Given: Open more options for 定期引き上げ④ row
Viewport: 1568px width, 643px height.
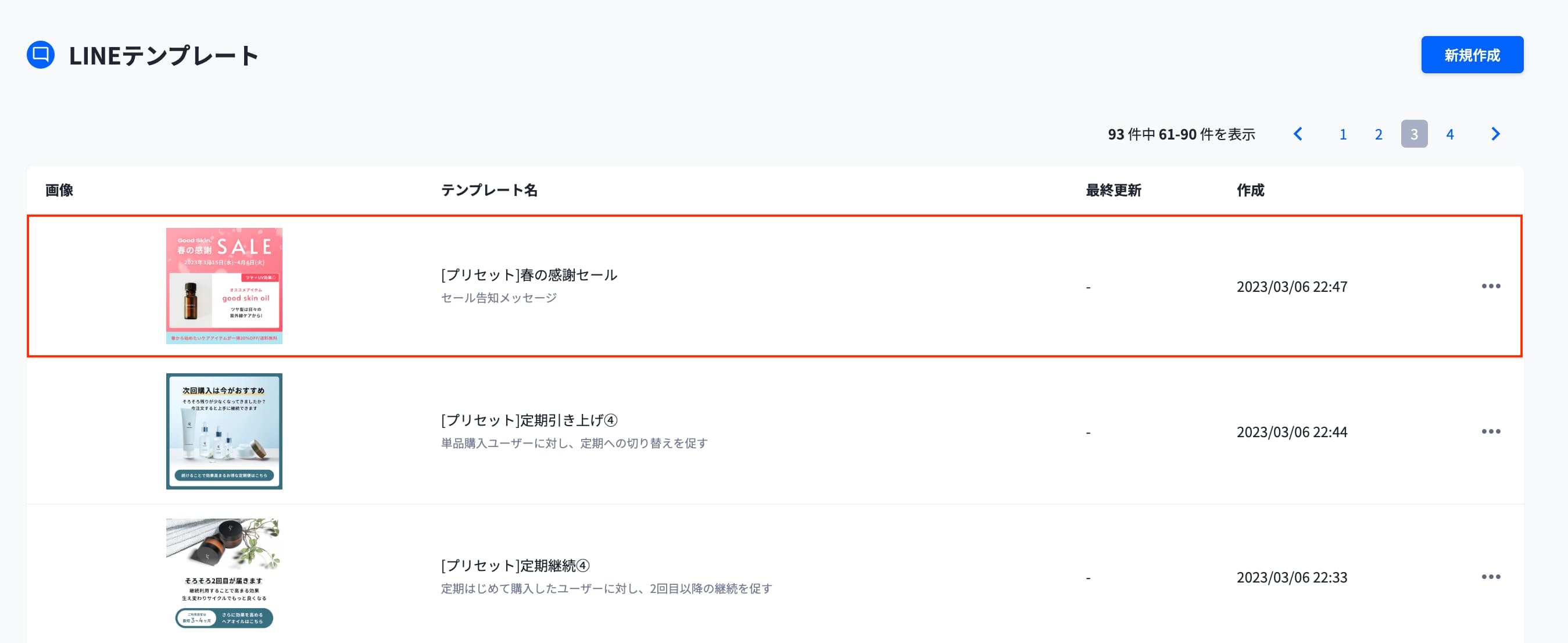Looking at the screenshot, I should 1490,432.
